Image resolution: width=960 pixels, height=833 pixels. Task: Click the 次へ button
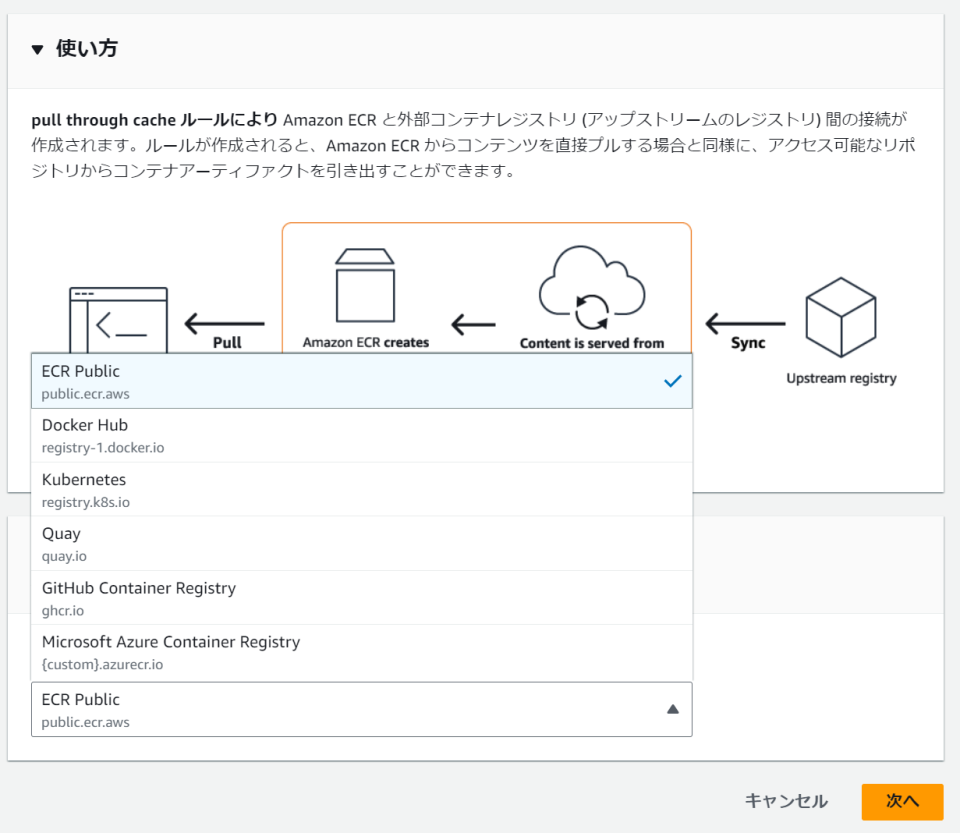pos(901,801)
